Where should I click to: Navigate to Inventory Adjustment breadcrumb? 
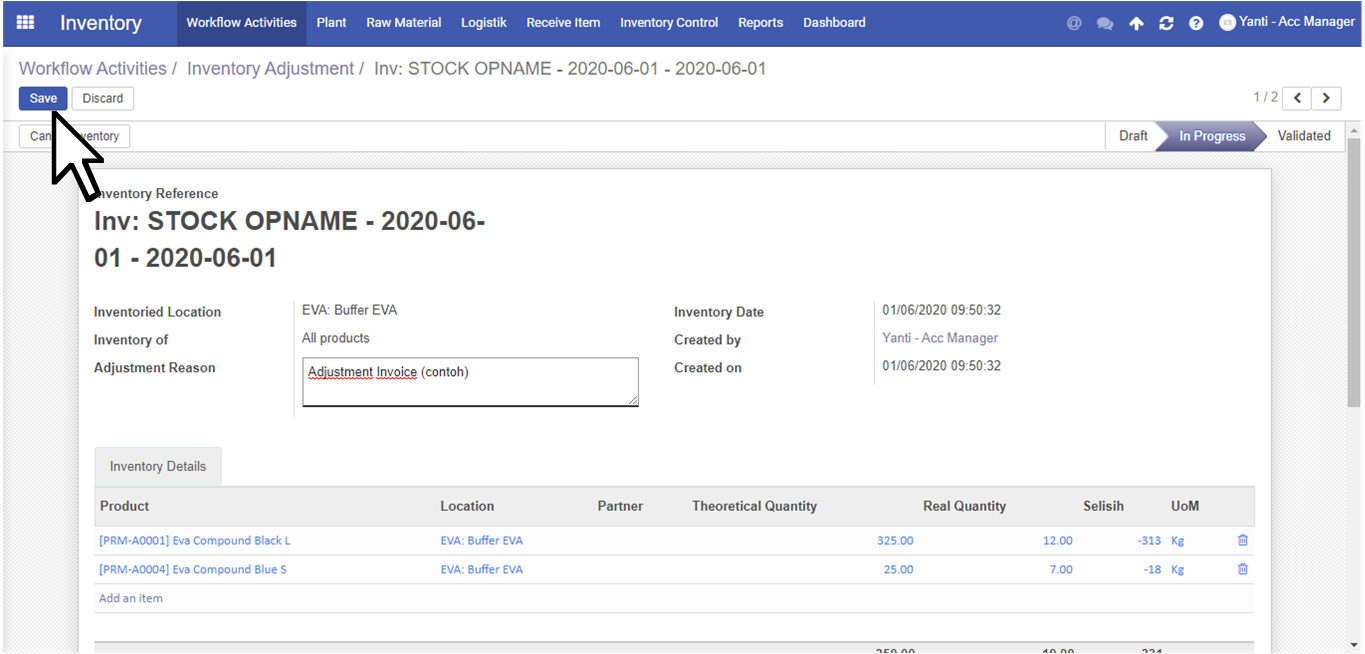point(270,69)
